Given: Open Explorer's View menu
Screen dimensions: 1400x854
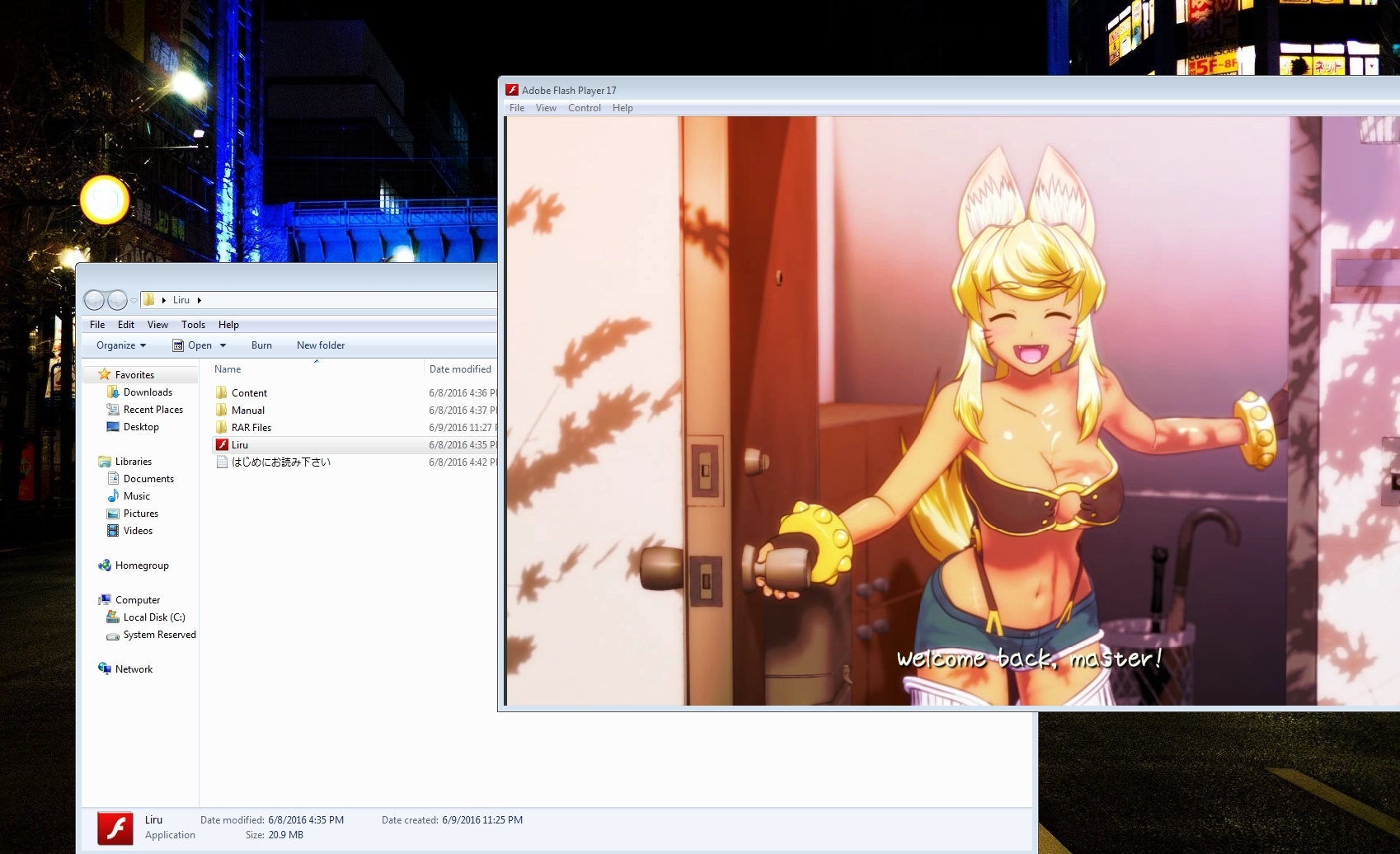Looking at the screenshot, I should click(x=157, y=325).
